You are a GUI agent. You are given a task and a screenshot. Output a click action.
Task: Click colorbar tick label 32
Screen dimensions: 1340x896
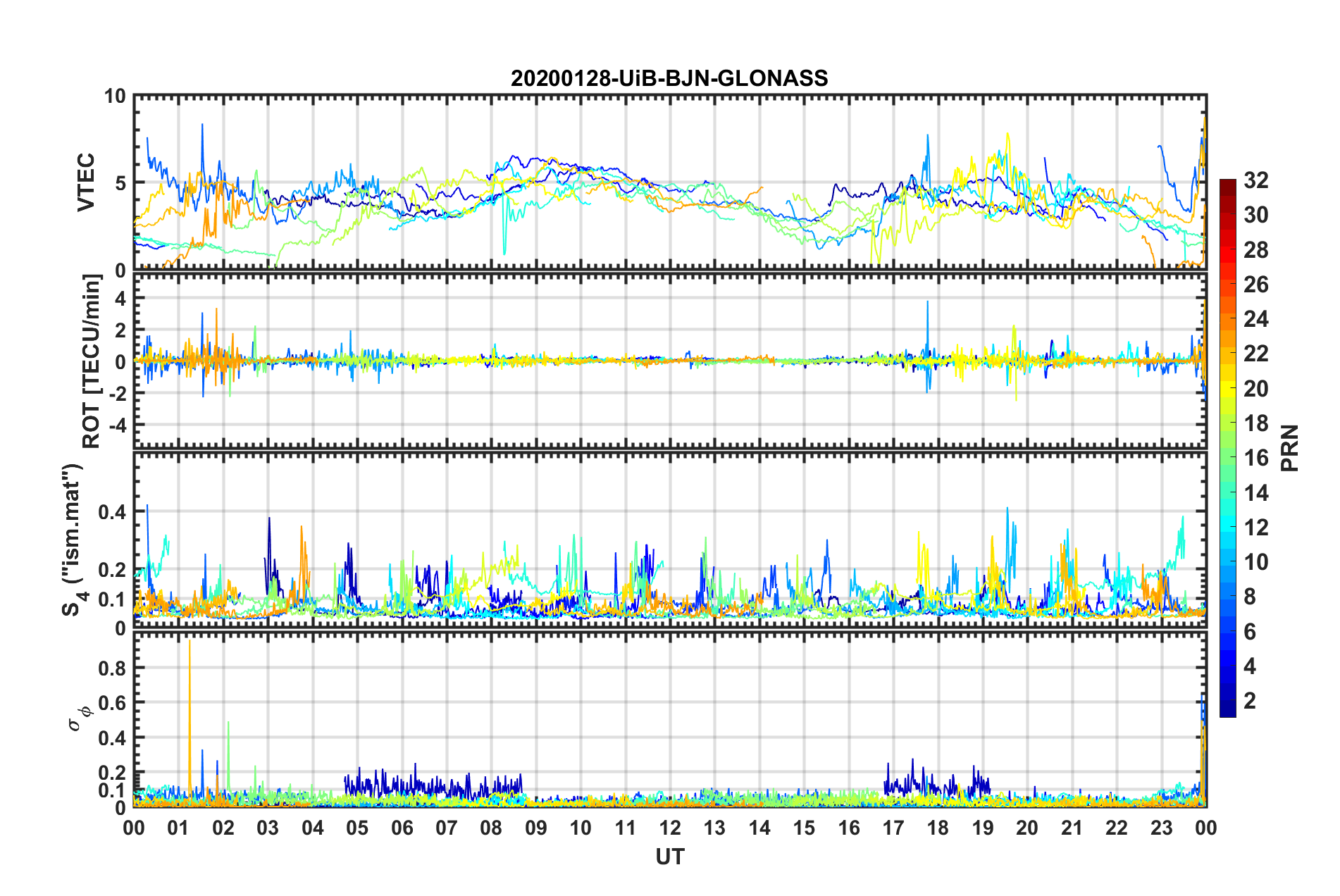click(x=1255, y=180)
